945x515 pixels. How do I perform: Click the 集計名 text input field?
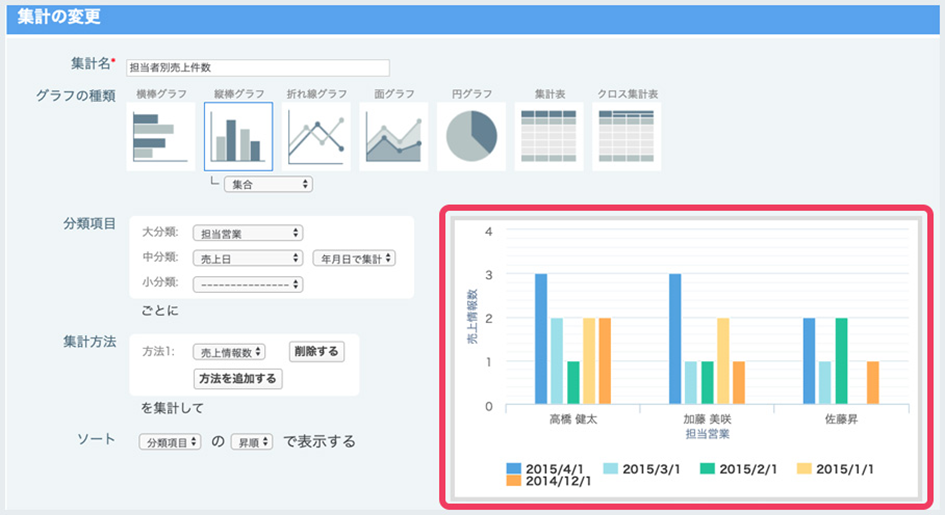(257, 68)
